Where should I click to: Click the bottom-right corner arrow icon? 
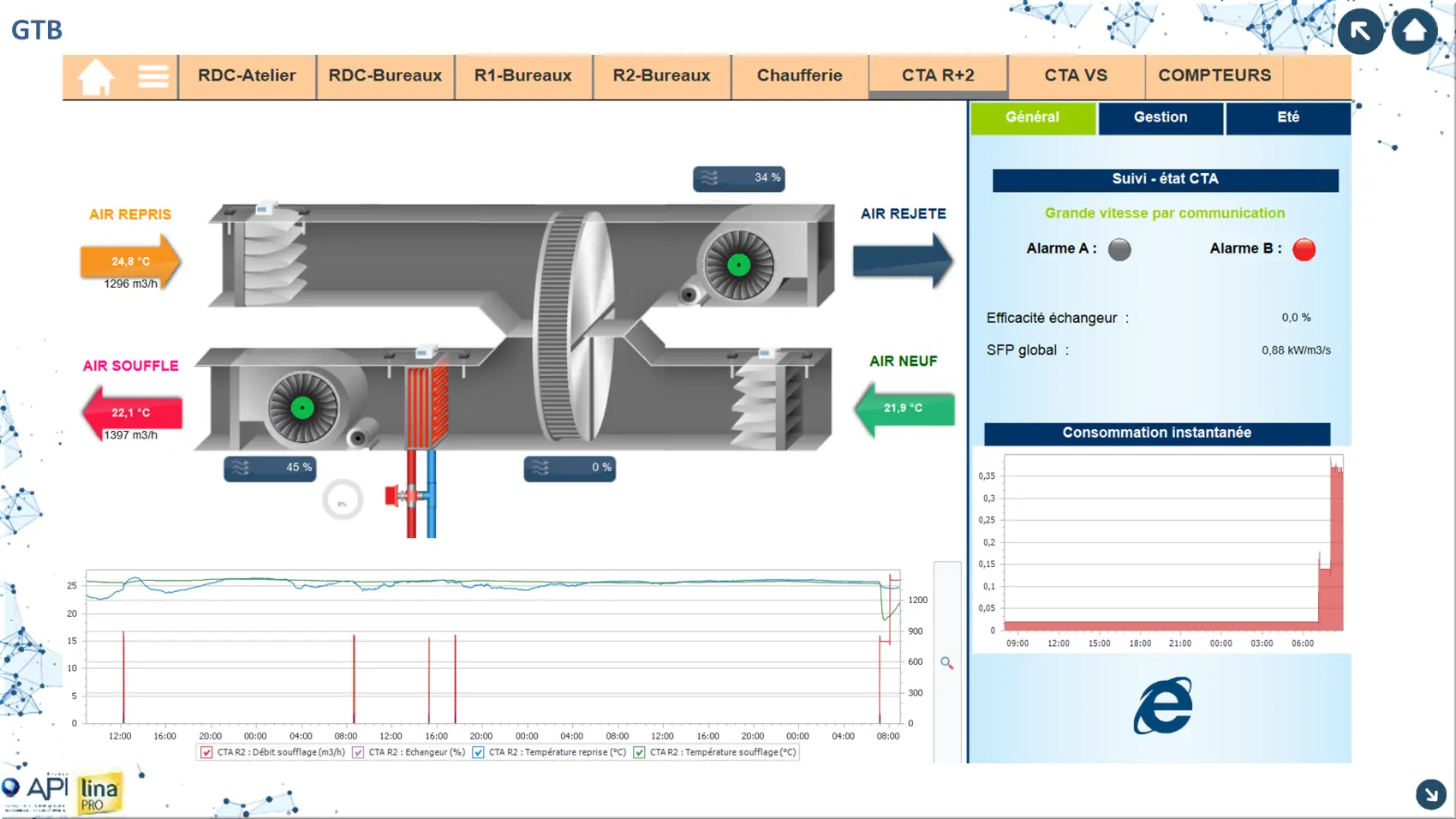(1430, 794)
